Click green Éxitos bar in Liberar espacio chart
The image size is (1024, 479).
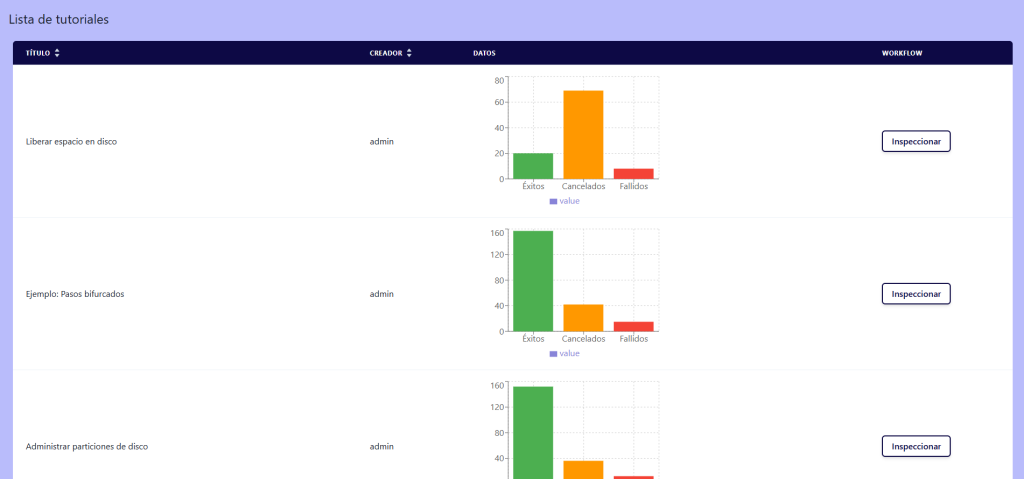click(533, 166)
